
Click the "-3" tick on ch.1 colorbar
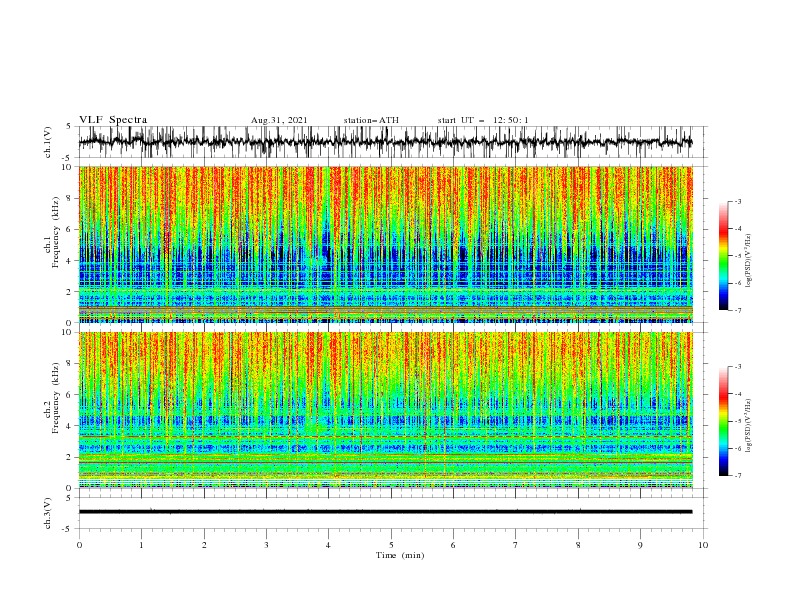point(737,201)
